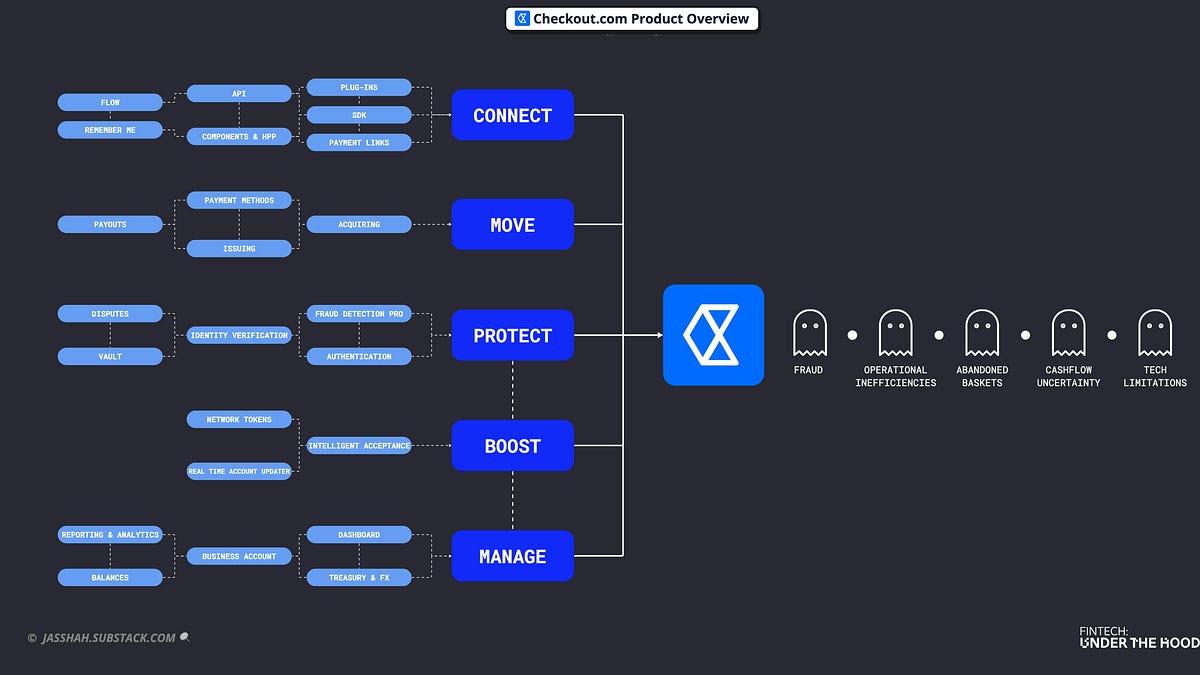Select the BOOST box
The height and width of the screenshot is (675, 1200).
(x=512, y=446)
